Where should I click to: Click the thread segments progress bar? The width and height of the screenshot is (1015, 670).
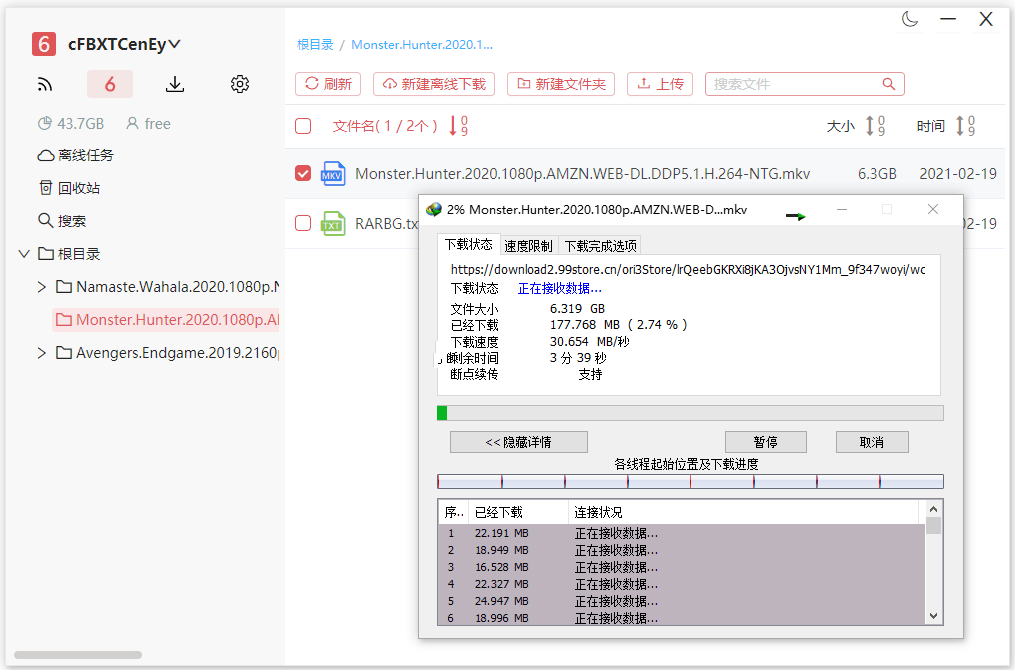690,482
